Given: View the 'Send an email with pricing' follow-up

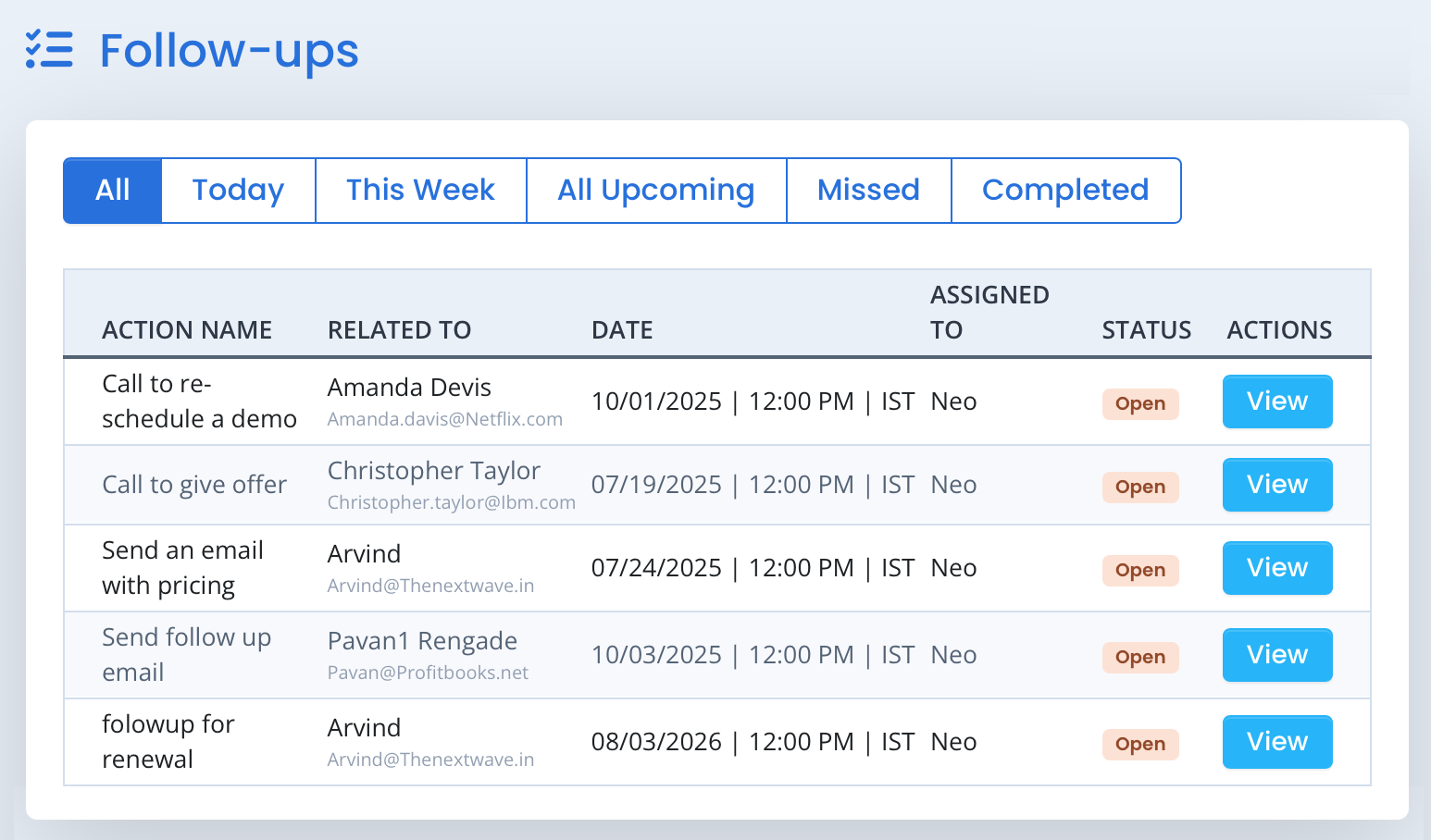Looking at the screenshot, I should pos(1276,568).
